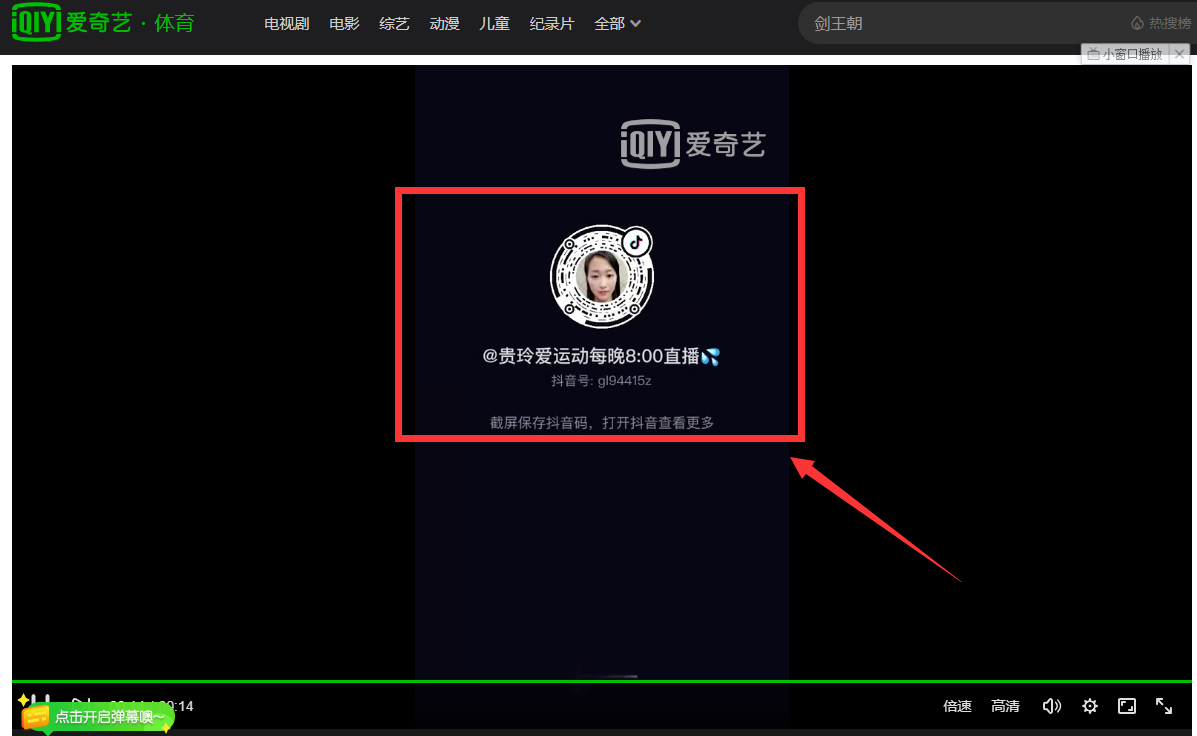
Task: Expand the 全部 categories dropdown
Action: (617, 24)
